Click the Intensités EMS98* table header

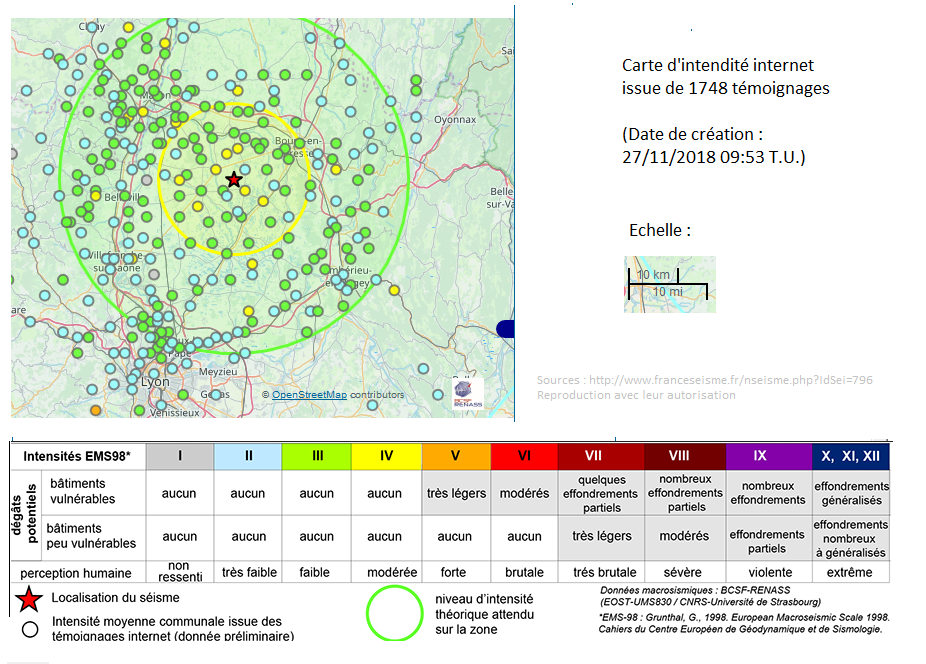coord(77,456)
